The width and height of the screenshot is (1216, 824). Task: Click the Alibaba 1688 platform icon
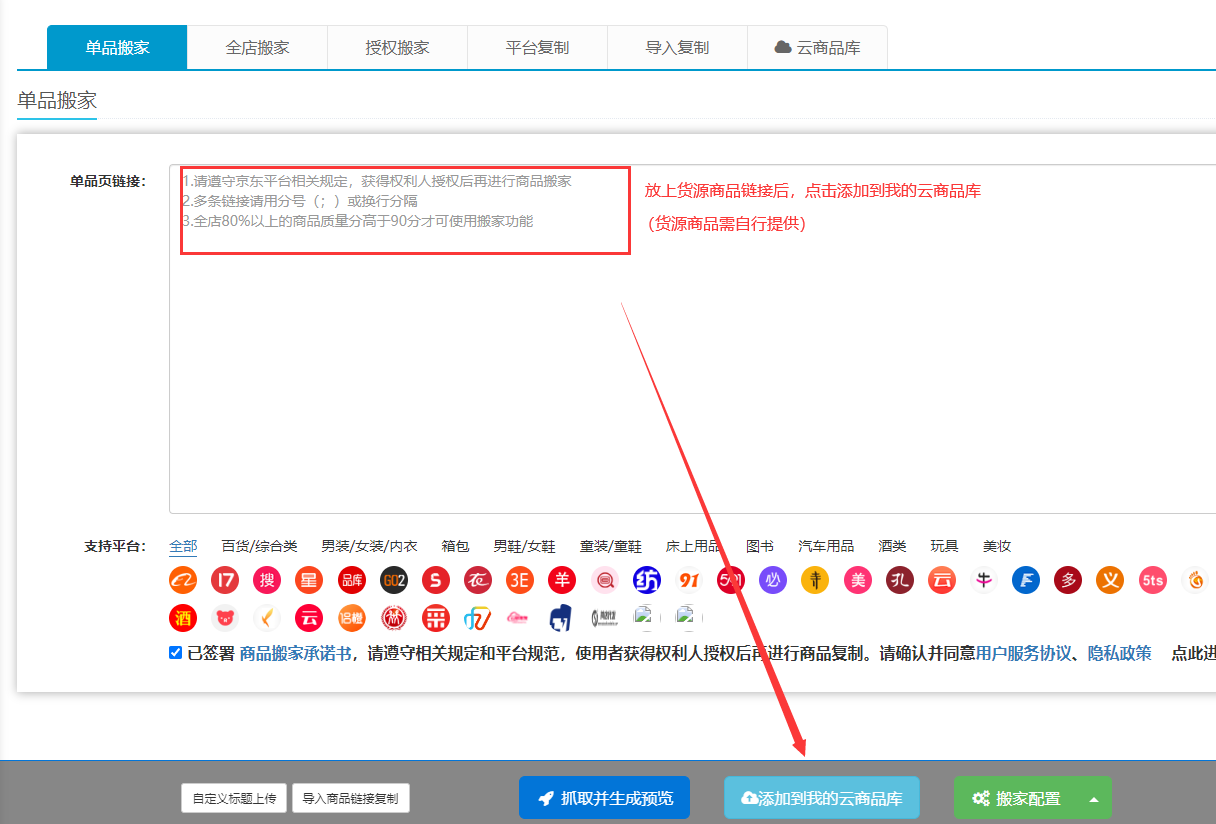183,580
